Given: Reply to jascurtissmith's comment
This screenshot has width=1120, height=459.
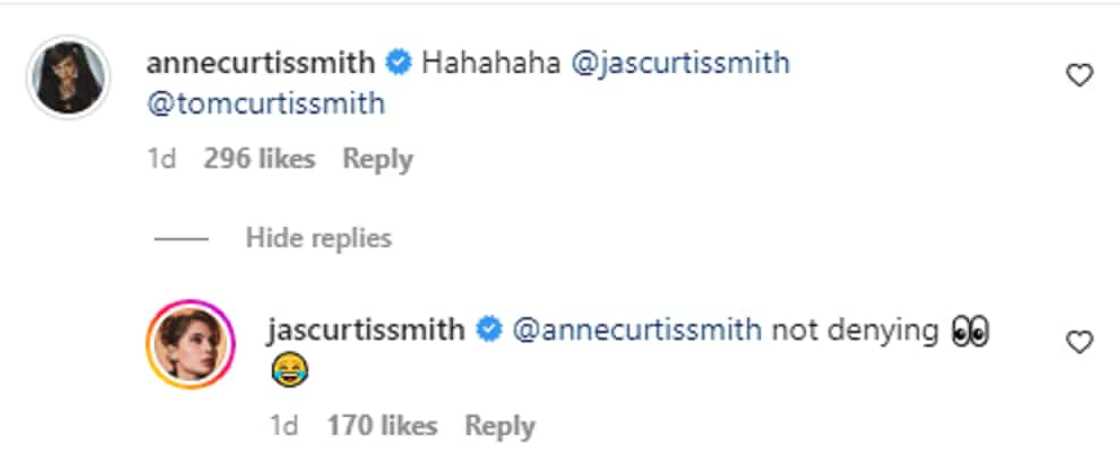Looking at the screenshot, I should click(x=500, y=426).
